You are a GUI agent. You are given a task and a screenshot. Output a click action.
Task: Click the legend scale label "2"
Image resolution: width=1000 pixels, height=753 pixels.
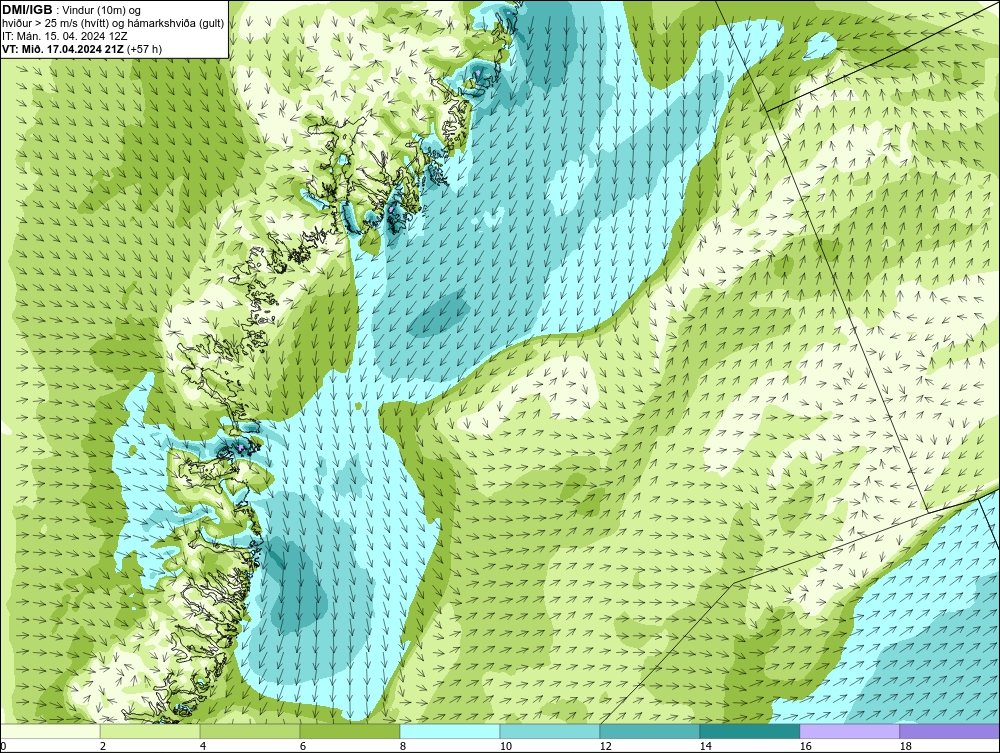pyautogui.click(x=103, y=746)
